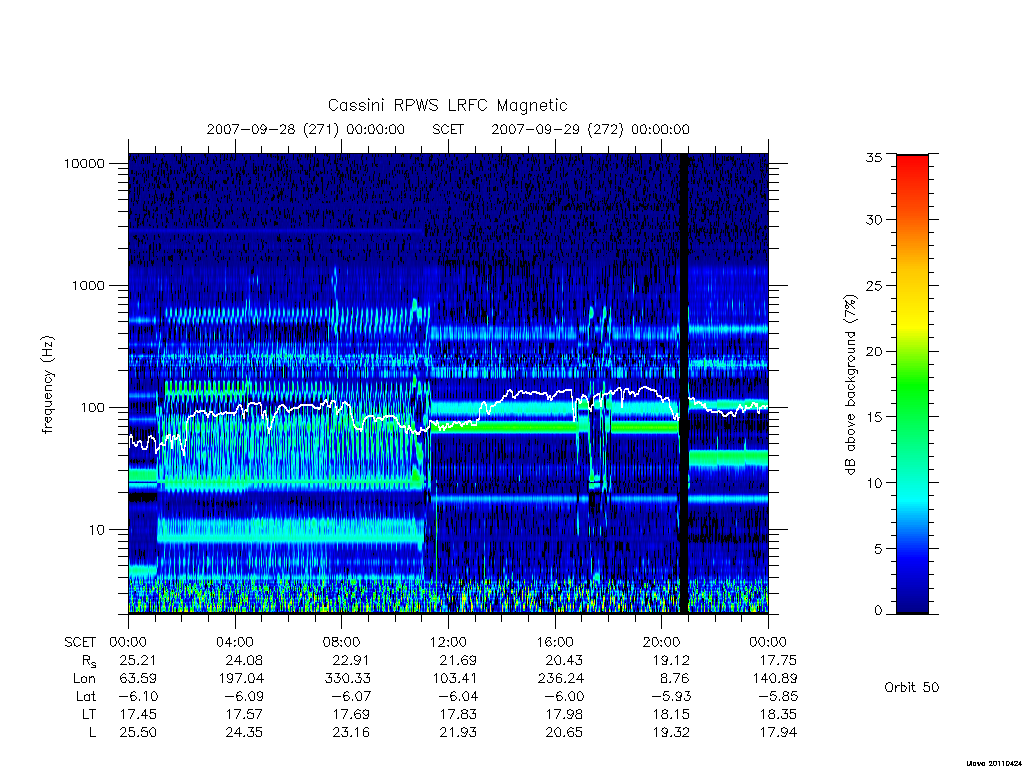Viewport: 1024px width, 768px height.
Task: Click the 16:00 time axis label
Action: coord(554,642)
